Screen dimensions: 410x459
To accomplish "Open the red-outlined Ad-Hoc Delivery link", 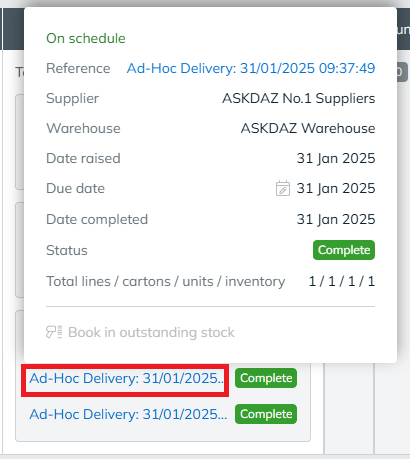I will pyautogui.click(x=126, y=378).
